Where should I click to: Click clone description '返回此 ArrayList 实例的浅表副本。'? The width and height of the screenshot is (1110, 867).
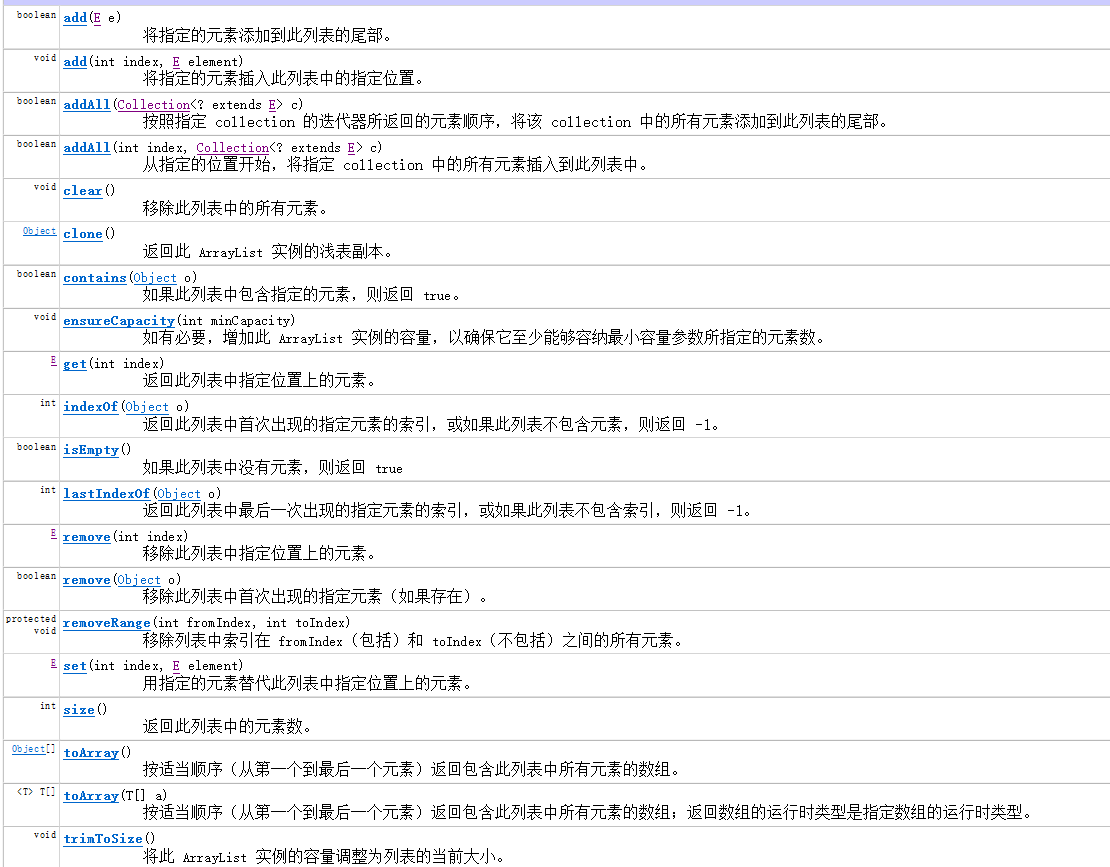[268, 252]
